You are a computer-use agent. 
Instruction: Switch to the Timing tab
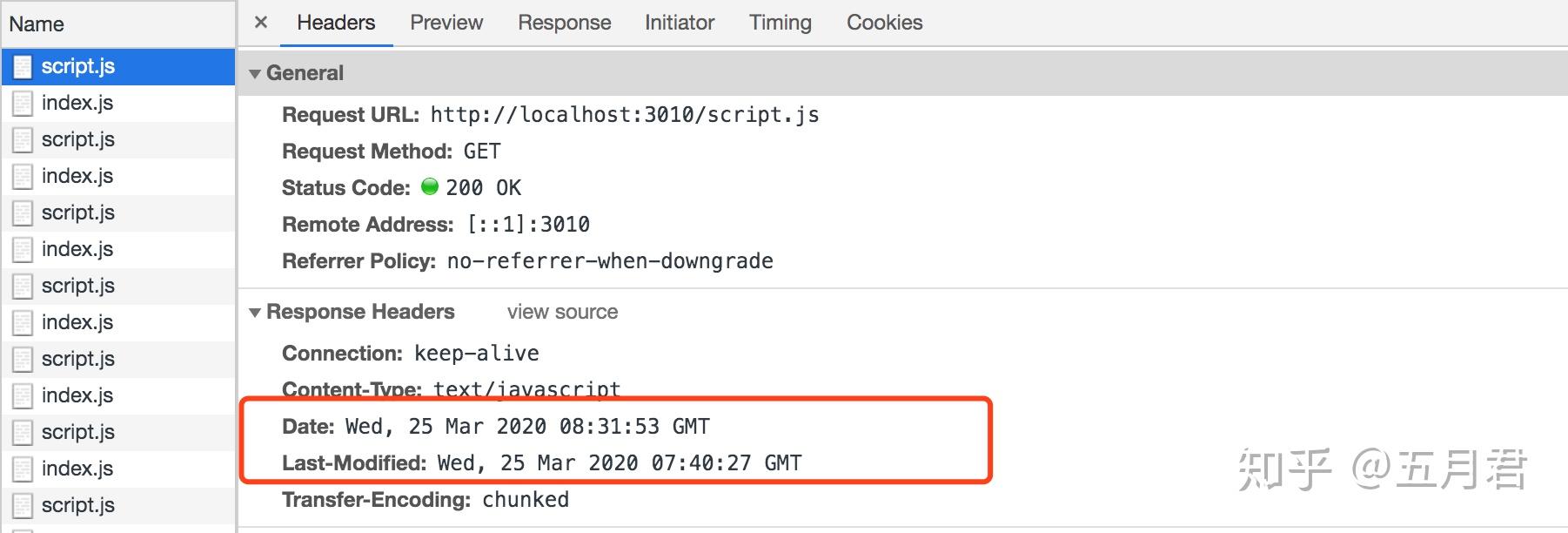pos(781,23)
